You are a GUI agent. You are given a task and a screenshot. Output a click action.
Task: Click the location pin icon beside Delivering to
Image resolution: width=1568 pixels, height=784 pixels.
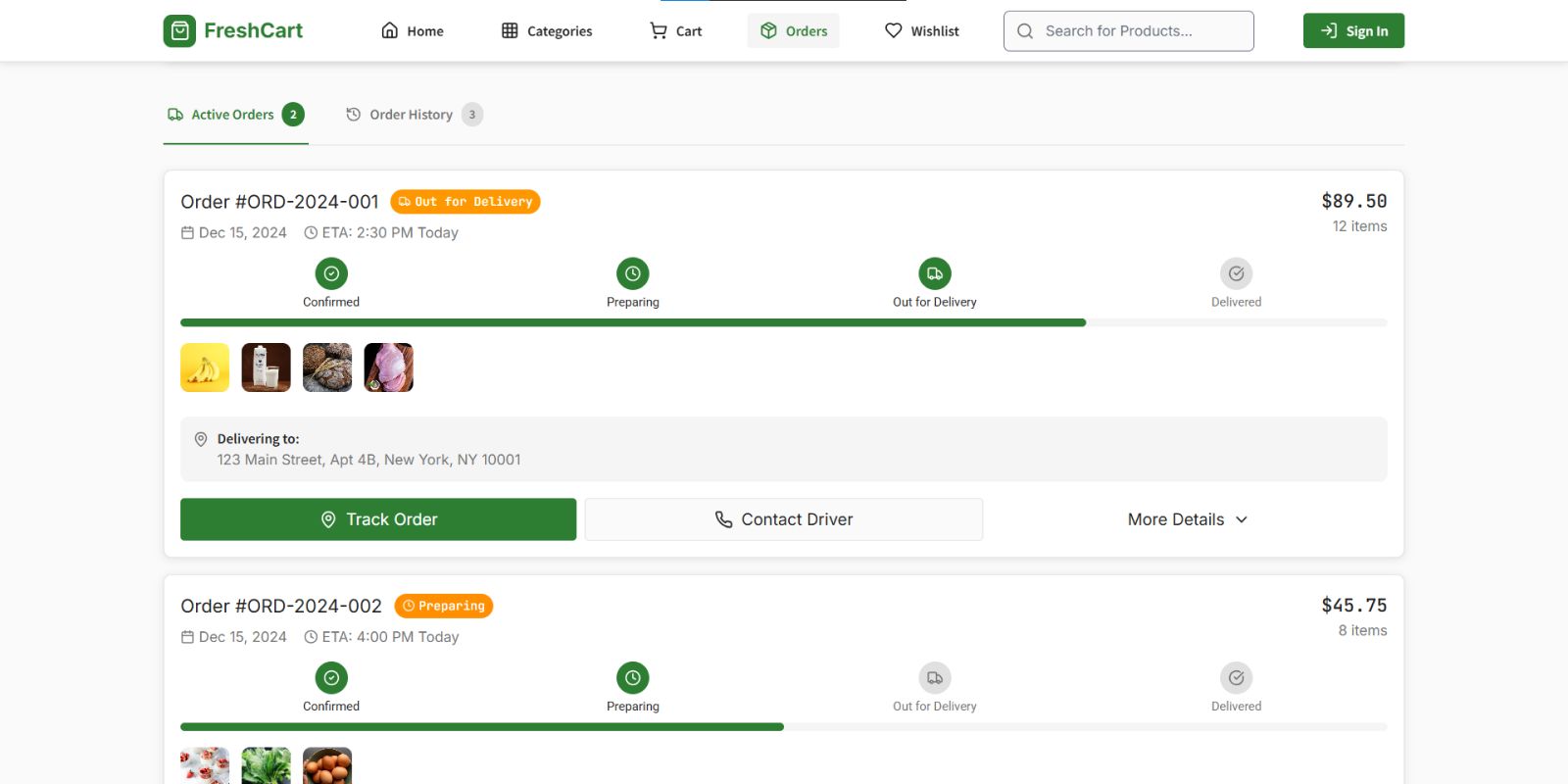click(x=201, y=439)
